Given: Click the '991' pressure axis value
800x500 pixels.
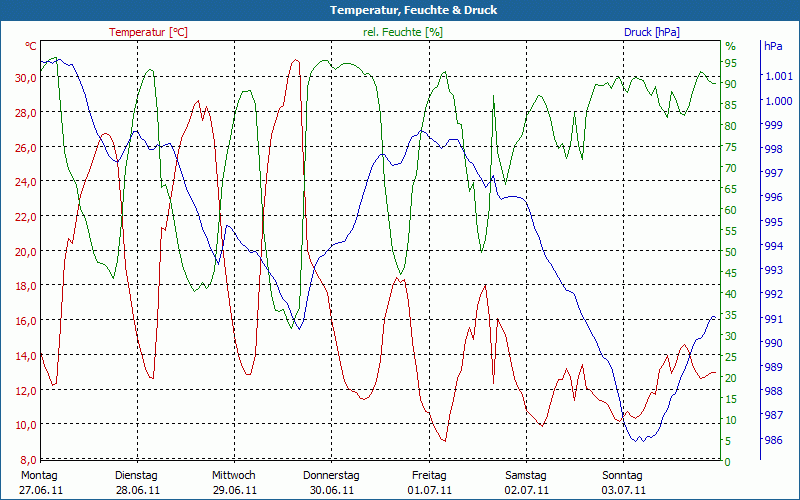Looking at the screenshot, I should (x=773, y=319).
